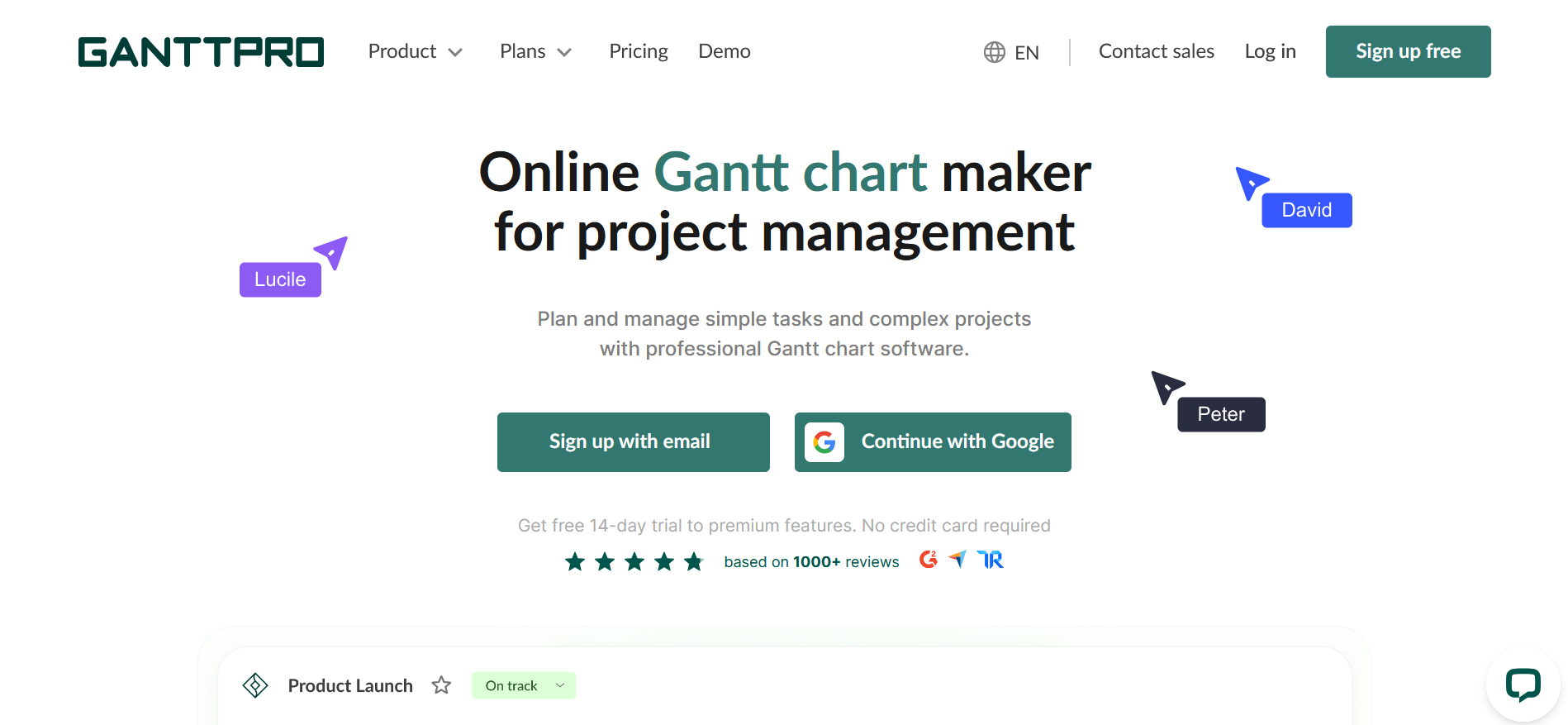
Task: Click the Product Launch project icon
Action: pyautogui.click(x=255, y=685)
